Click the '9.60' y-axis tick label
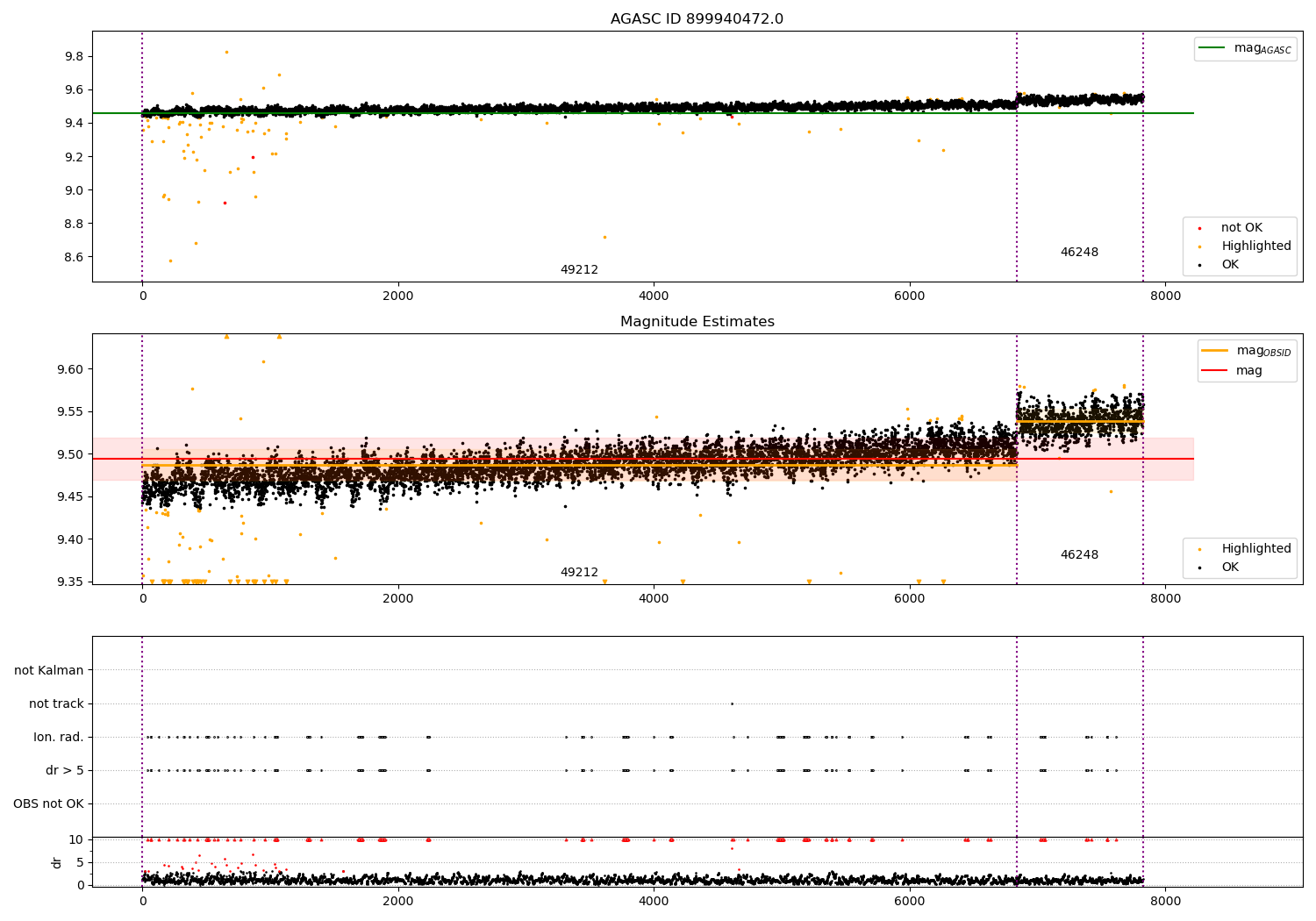This screenshot has width=1316, height=921. coord(71,370)
